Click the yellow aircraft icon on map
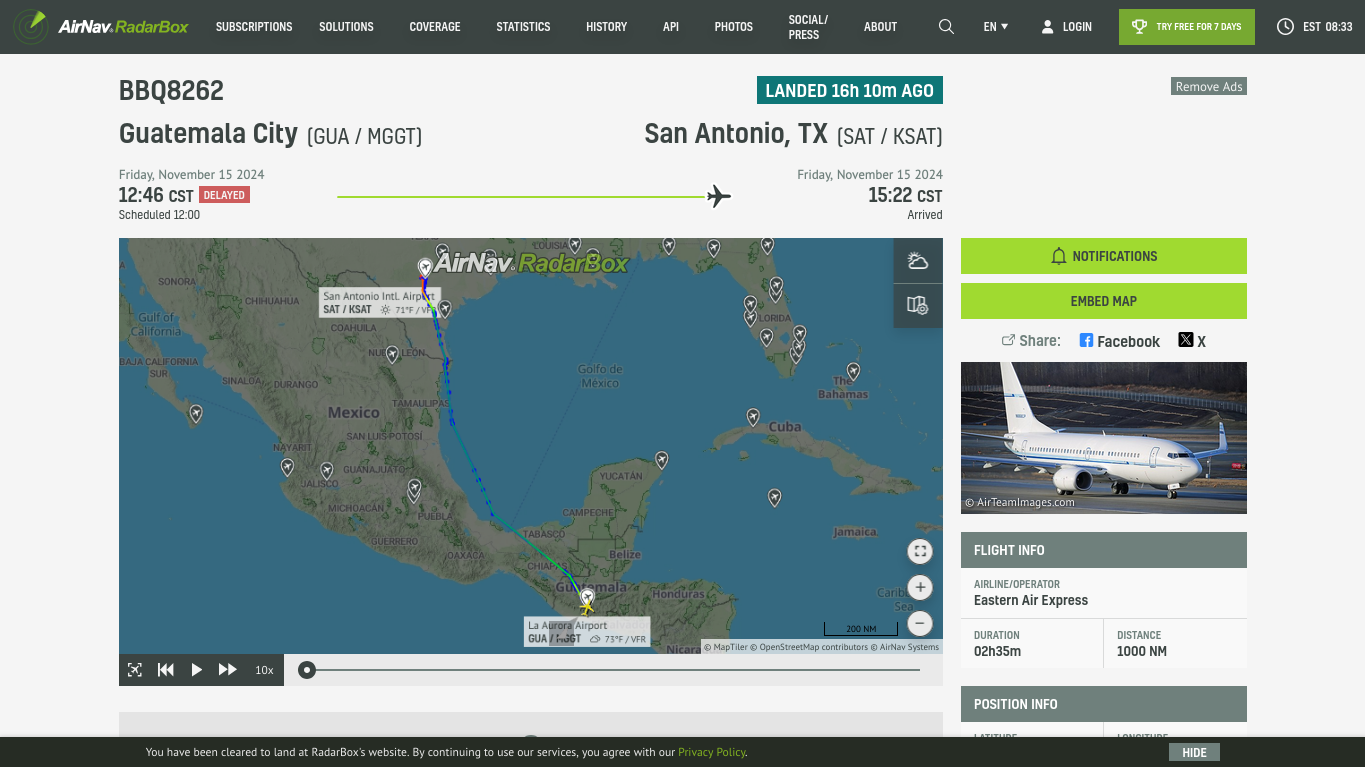The height and width of the screenshot is (767, 1365). (587, 606)
